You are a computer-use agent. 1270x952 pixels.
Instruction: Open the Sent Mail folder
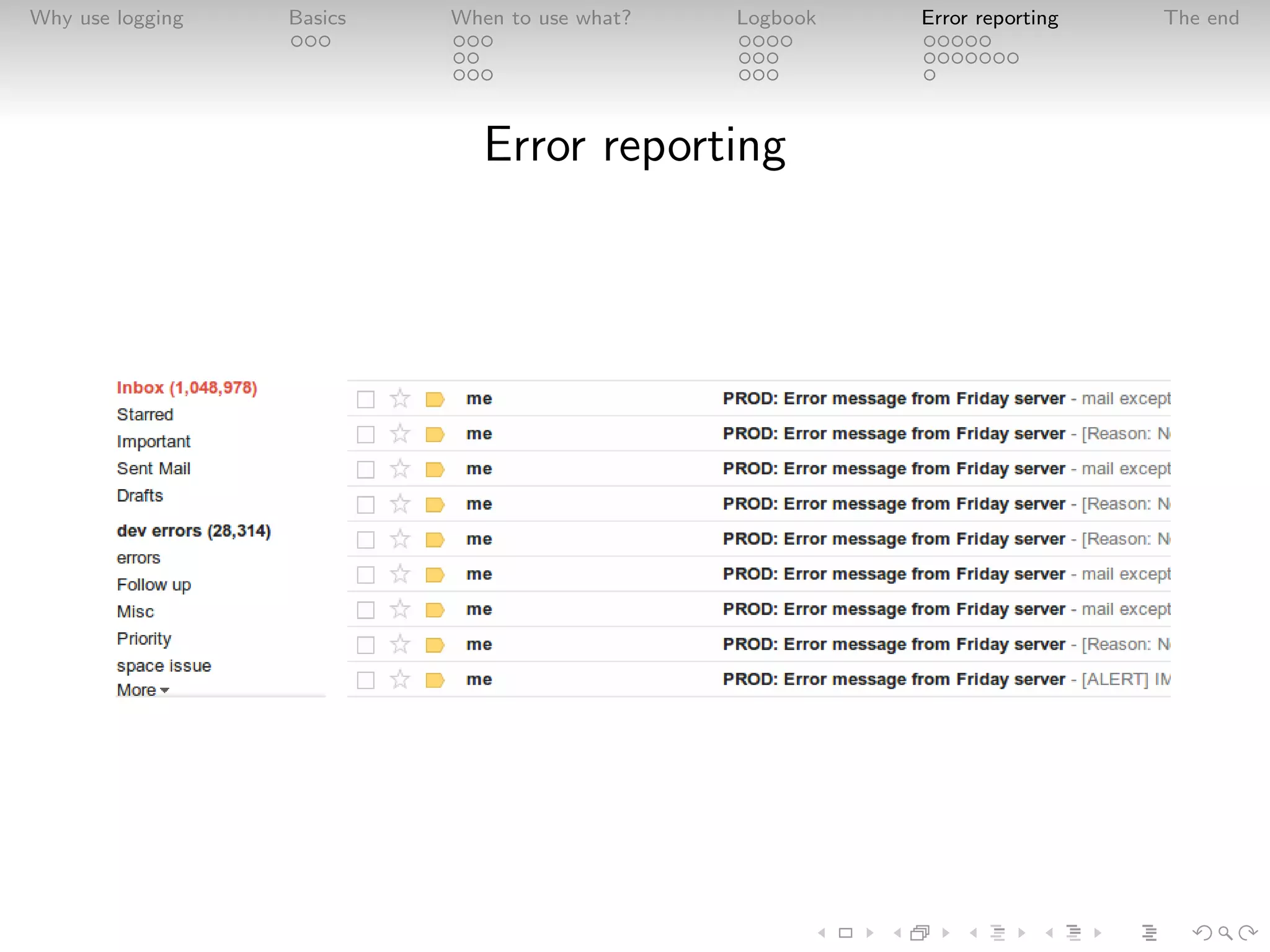[x=154, y=469]
